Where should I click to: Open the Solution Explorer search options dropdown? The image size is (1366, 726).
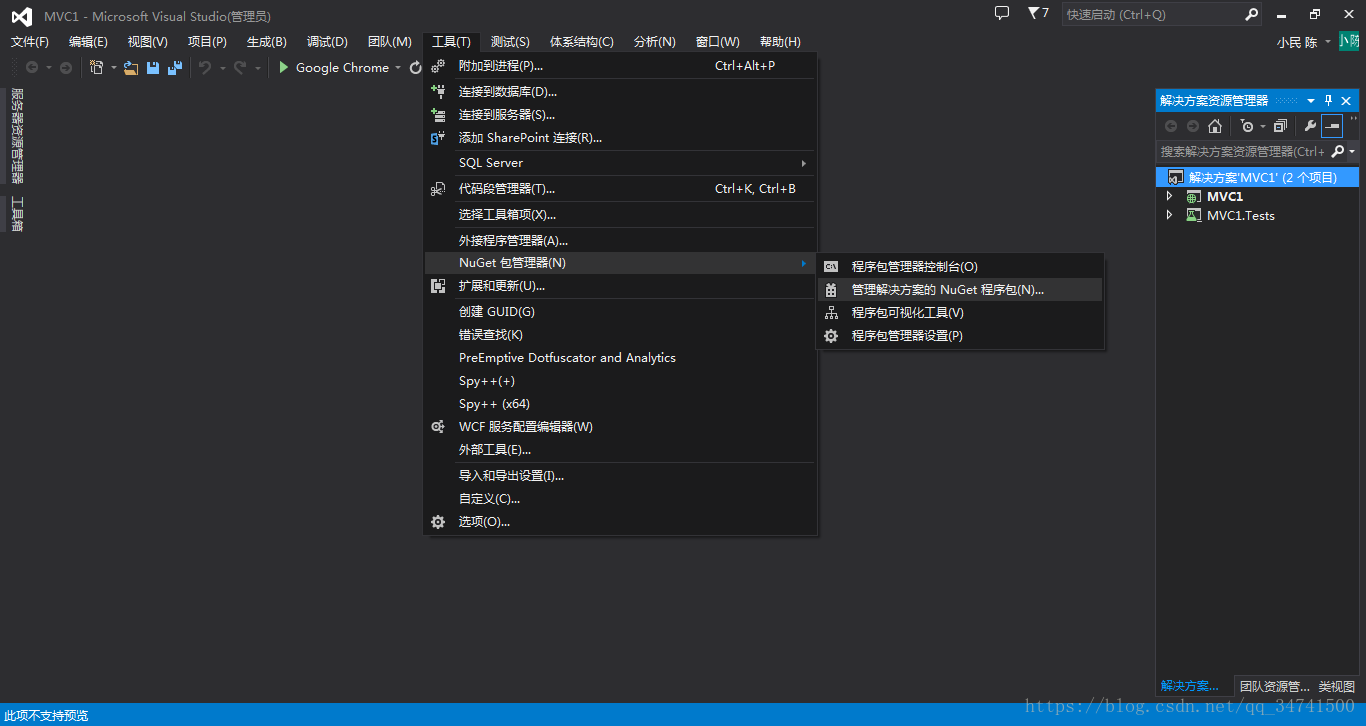pyautogui.click(x=1352, y=152)
